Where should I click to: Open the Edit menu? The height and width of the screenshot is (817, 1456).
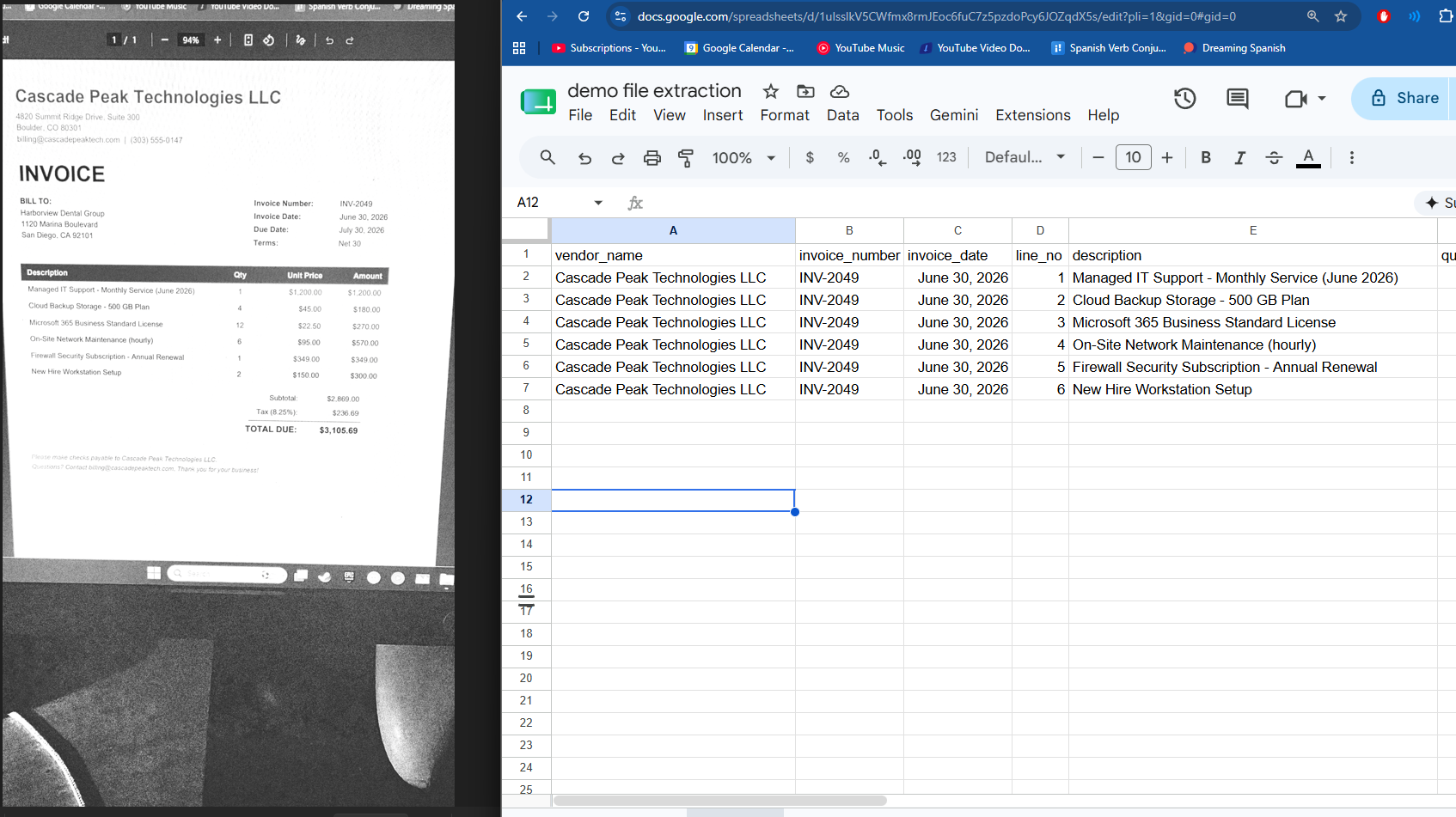pyautogui.click(x=622, y=115)
